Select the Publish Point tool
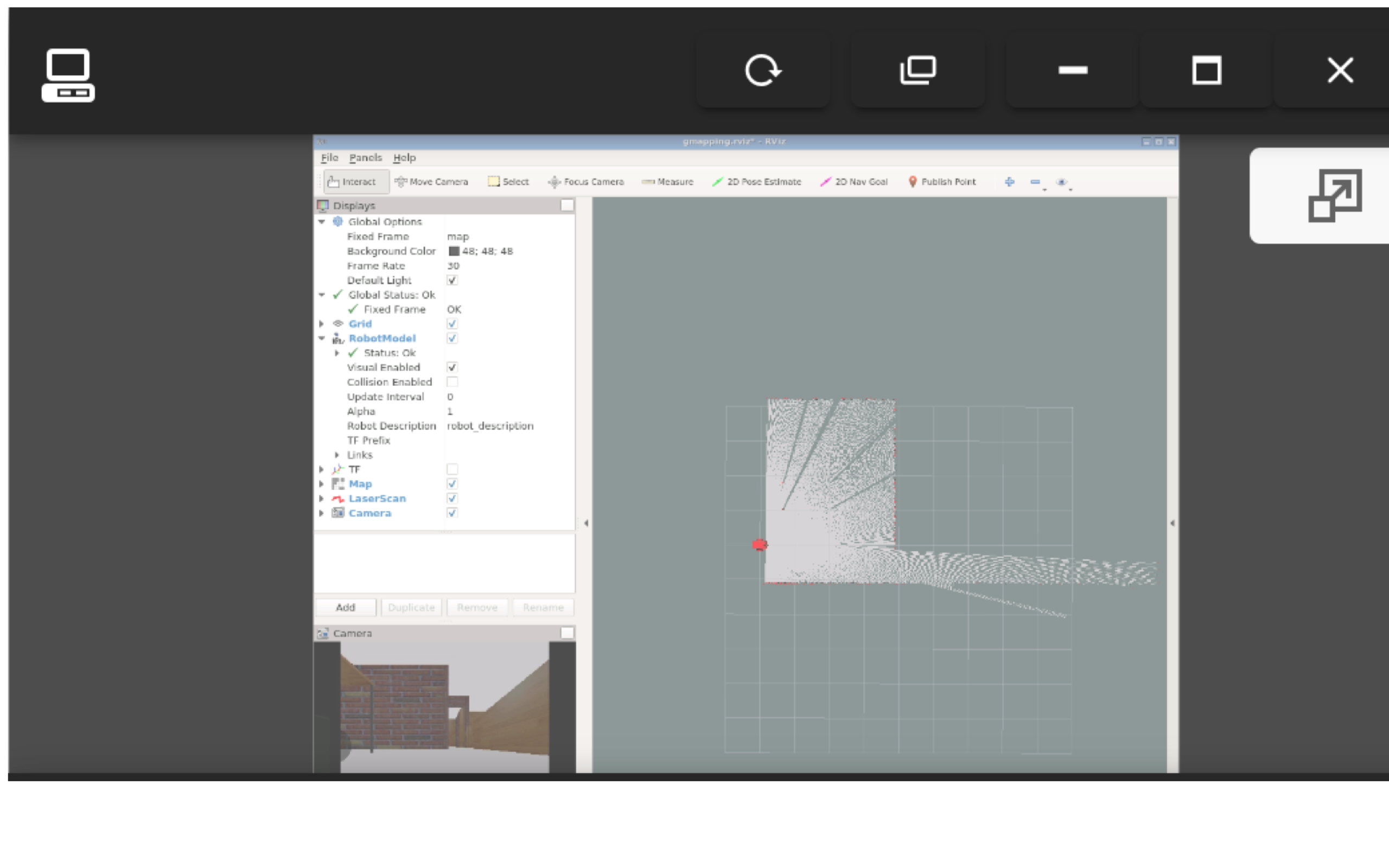 pyautogui.click(x=942, y=182)
